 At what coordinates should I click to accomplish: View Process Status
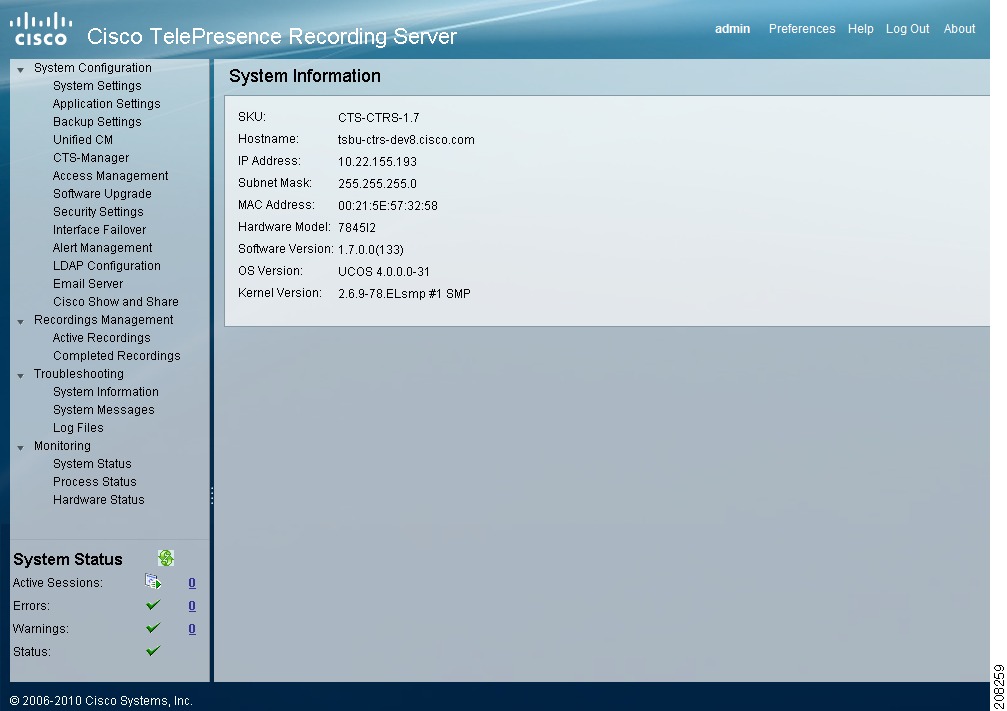pos(95,481)
